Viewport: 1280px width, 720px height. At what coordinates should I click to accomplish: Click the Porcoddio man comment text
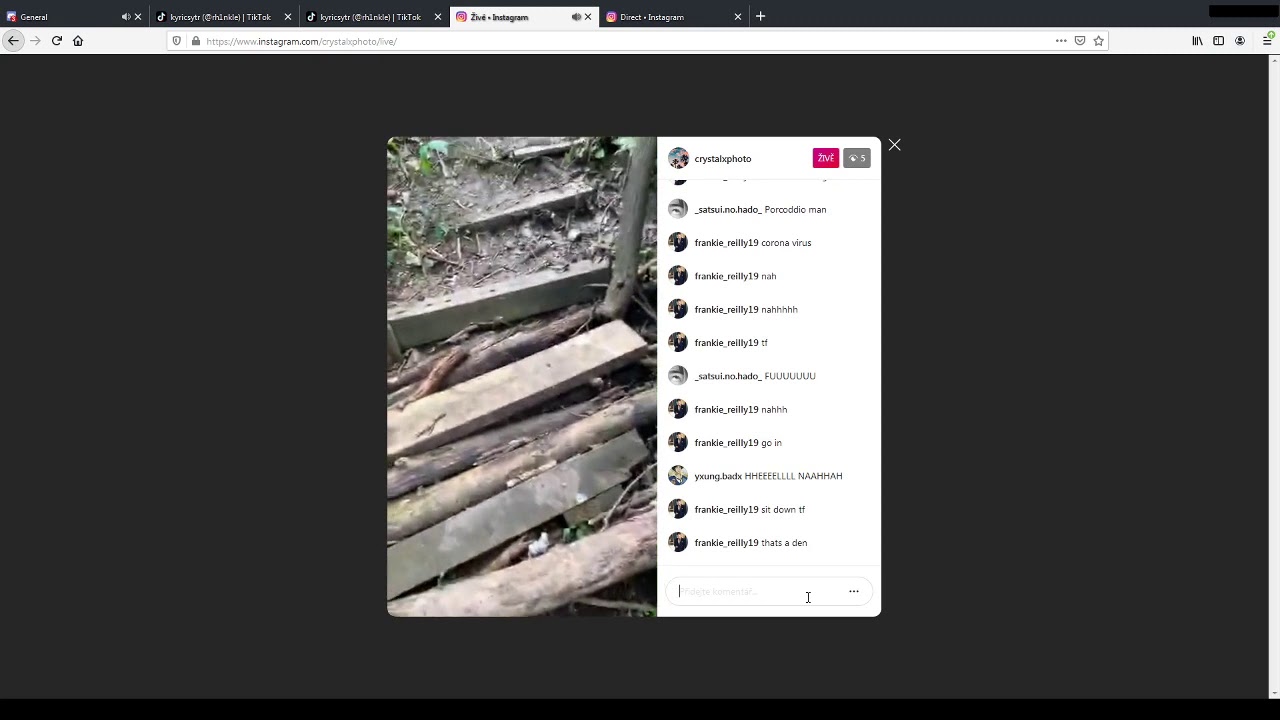[x=795, y=210]
